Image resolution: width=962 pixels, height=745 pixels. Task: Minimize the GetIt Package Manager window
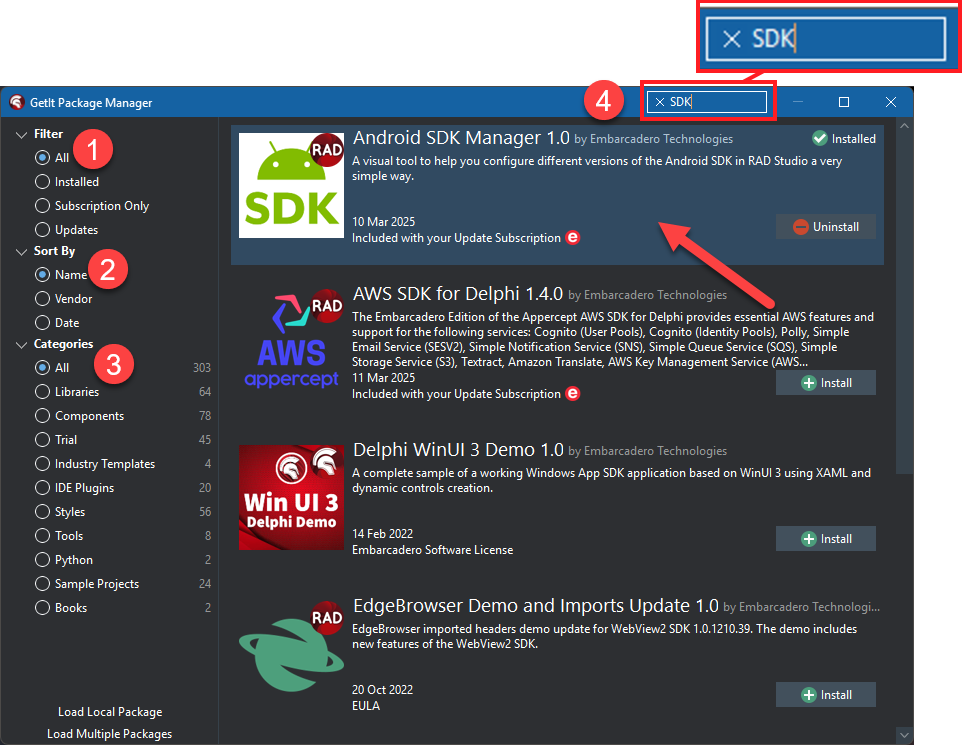pyautogui.click(x=798, y=102)
